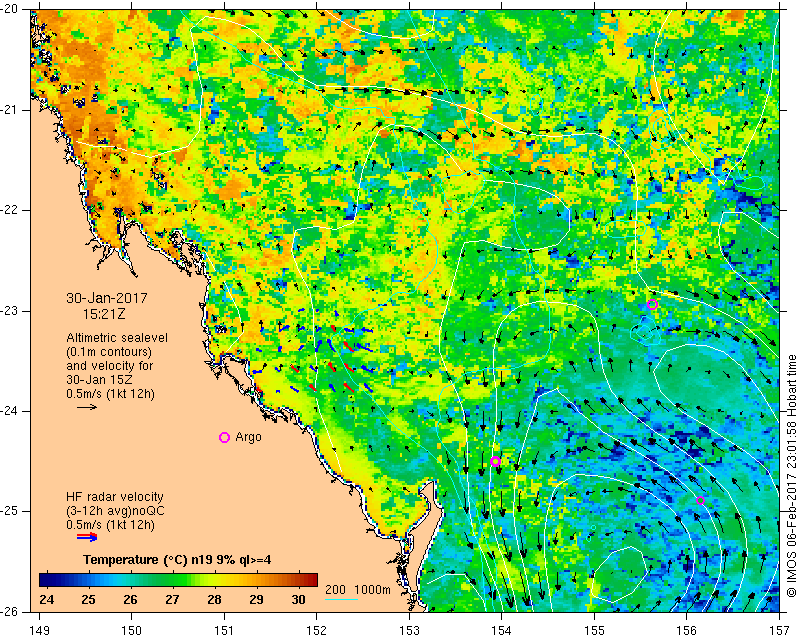Click the '(3-12h avg)noQC' text
The width and height of the screenshot is (800, 640).
coord(115,511)
